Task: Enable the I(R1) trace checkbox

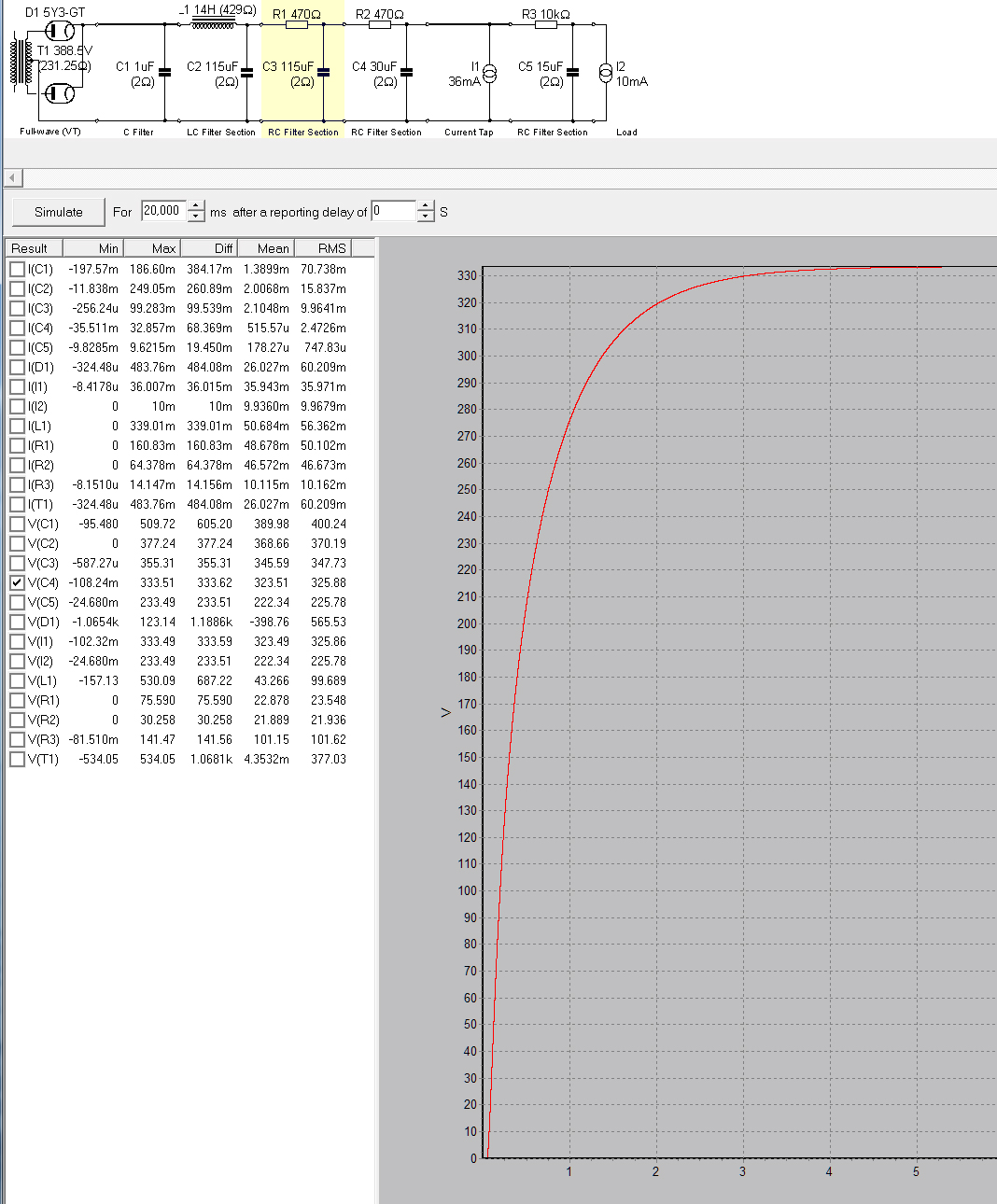Action: coord(17,445)
